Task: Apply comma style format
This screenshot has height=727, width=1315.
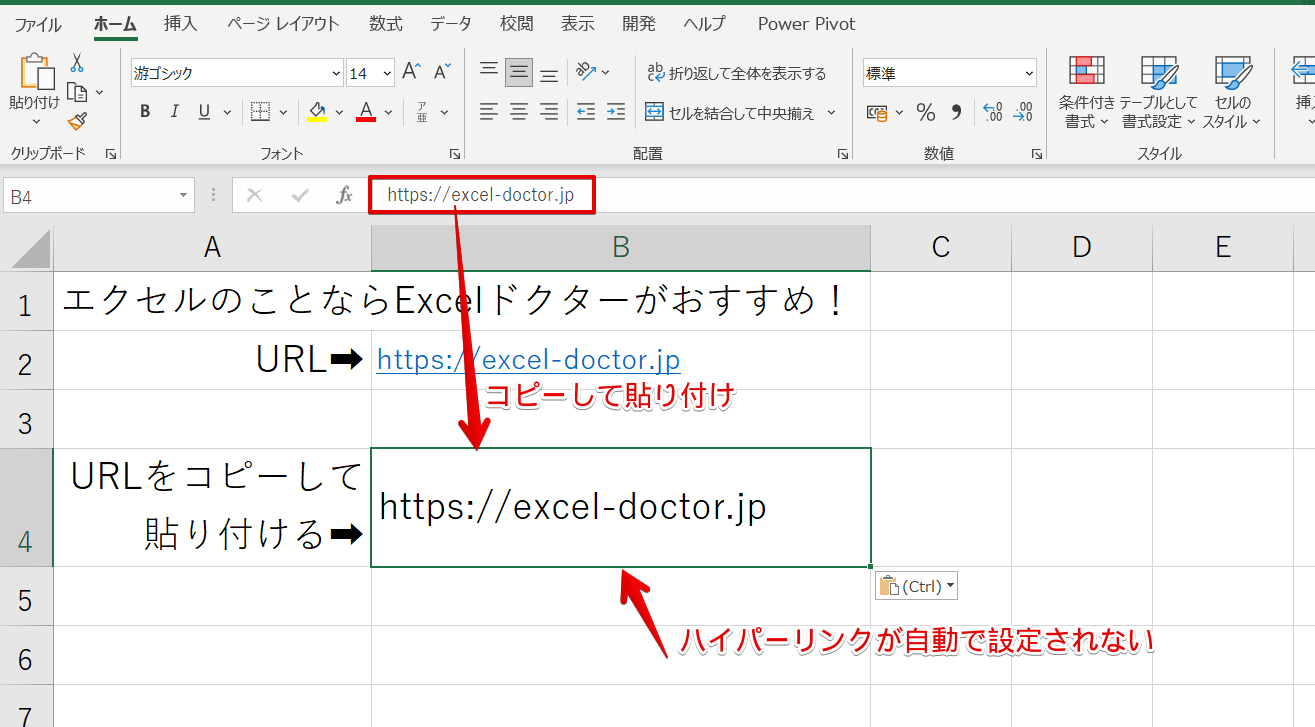Action: coord(956,112)
